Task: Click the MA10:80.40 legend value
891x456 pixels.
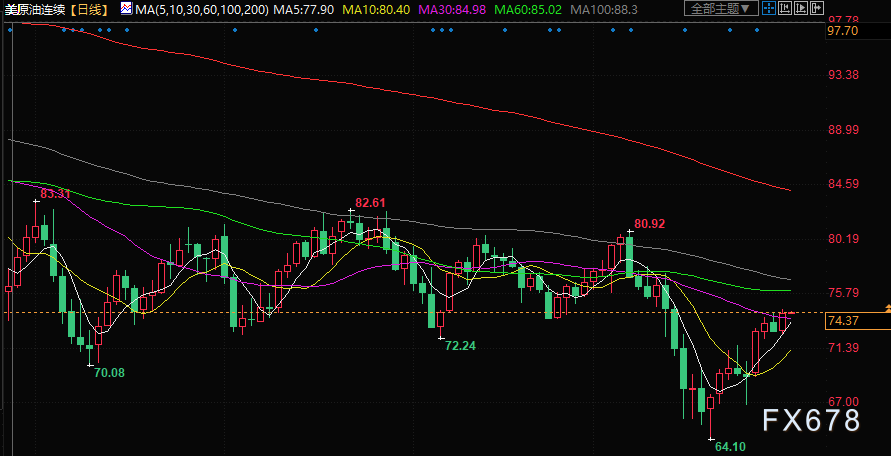Action: [375, 9]
